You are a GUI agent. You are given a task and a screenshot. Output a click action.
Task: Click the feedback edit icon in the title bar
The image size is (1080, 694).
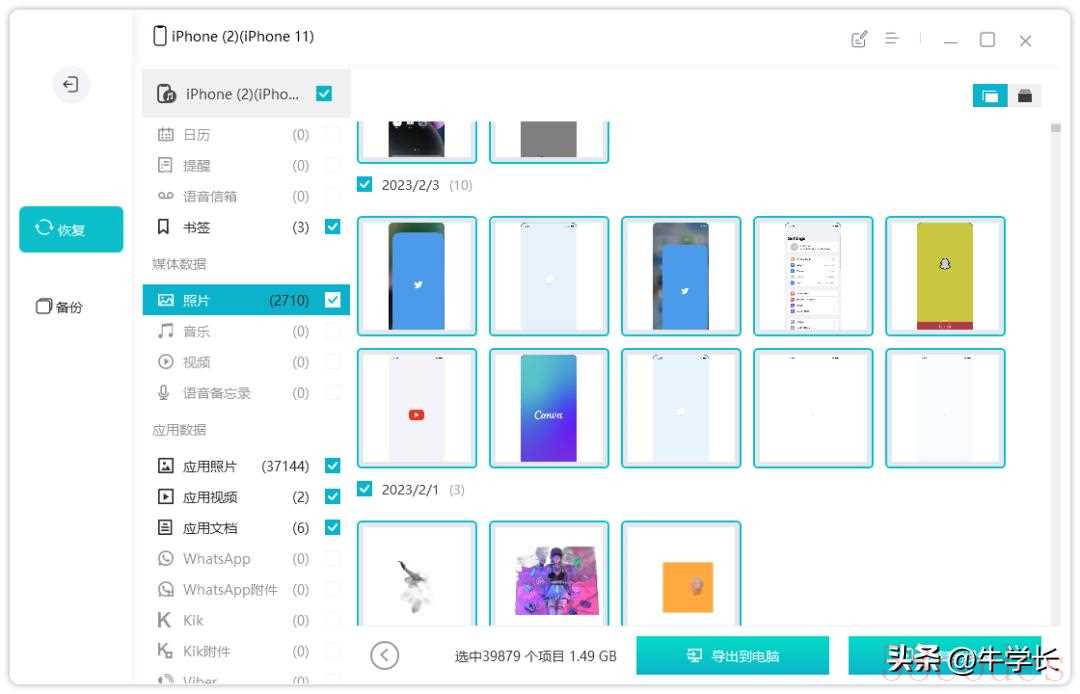point(859,39)
